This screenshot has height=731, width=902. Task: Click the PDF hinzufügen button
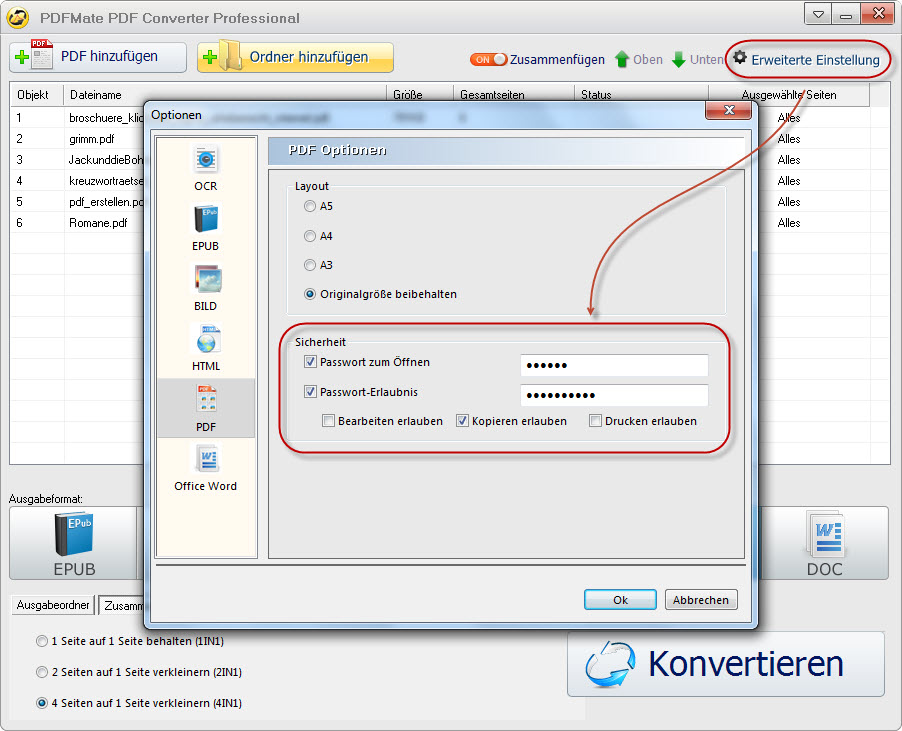(98, 57)
